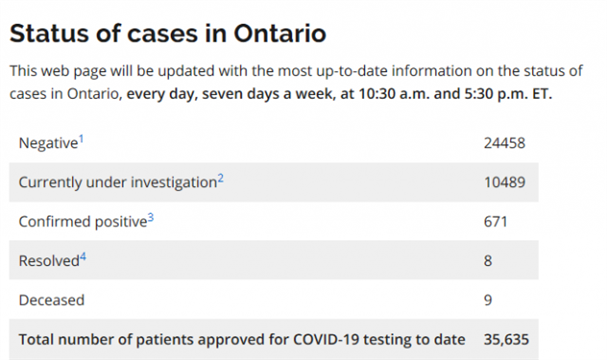Click the under investigation value 10489

504,182
